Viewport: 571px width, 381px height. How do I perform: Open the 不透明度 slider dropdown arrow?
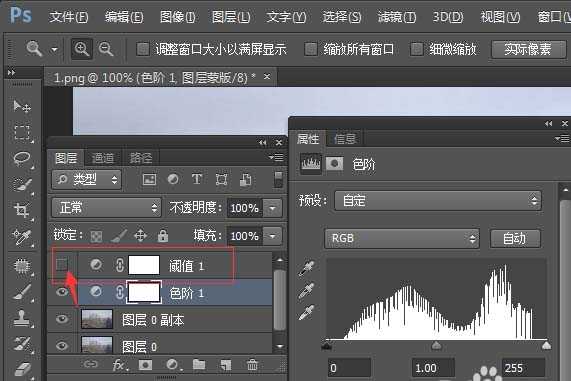272,208
